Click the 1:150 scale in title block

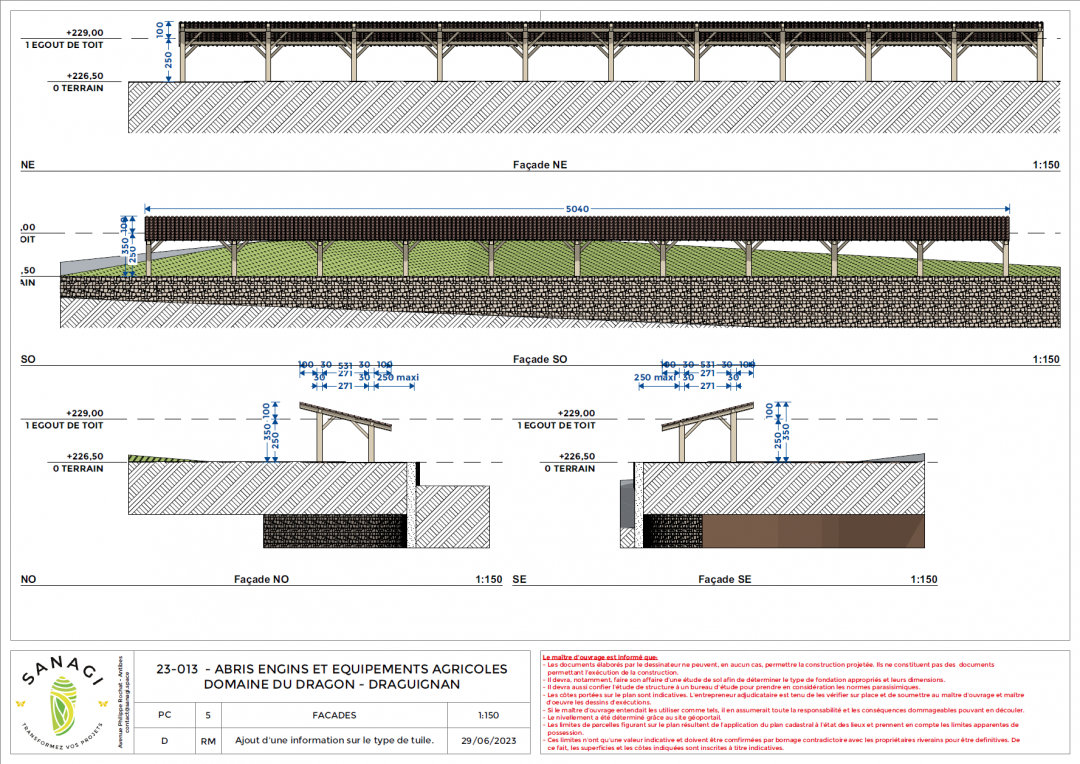click(x=488, y=716)
